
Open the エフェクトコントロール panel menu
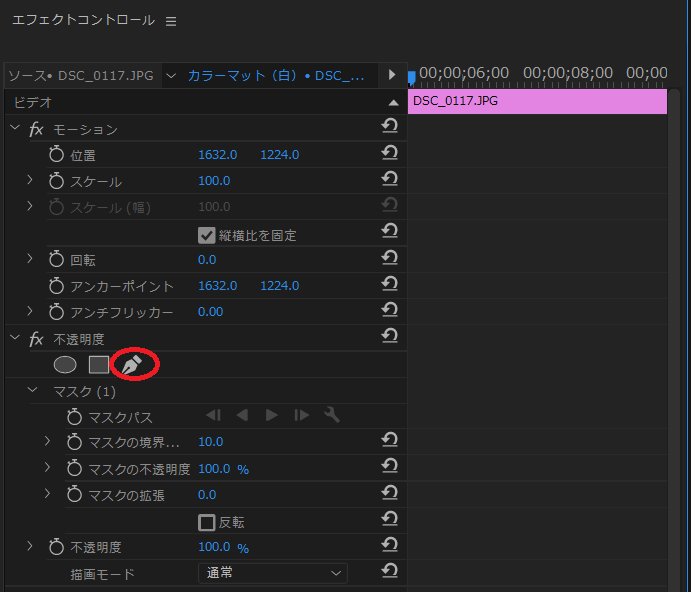pyautogui.click(x=170, y=21)
